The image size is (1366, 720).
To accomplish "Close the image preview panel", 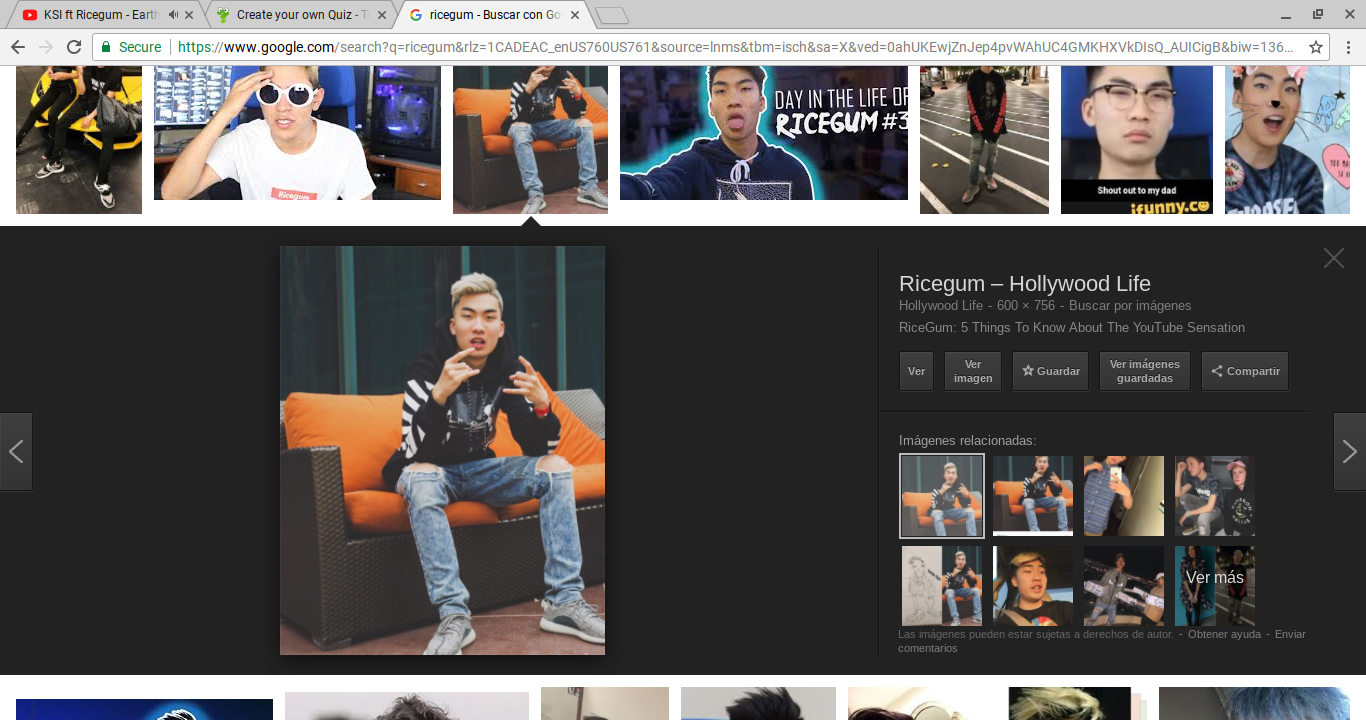I will coord(1334,258).
